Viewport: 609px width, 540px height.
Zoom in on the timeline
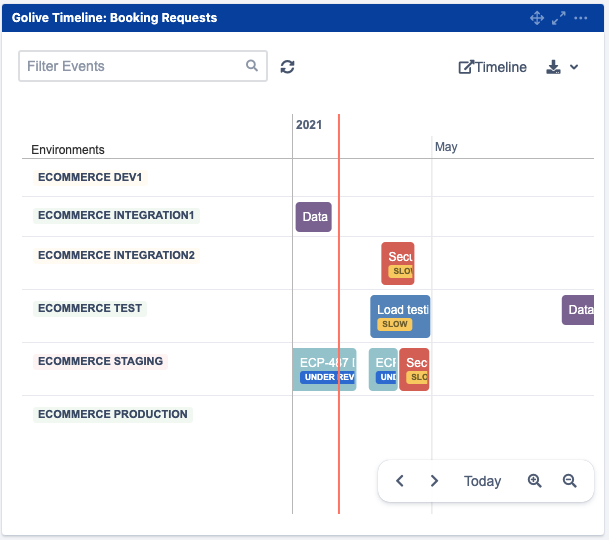pyautogui.click(x=535, y=481)
